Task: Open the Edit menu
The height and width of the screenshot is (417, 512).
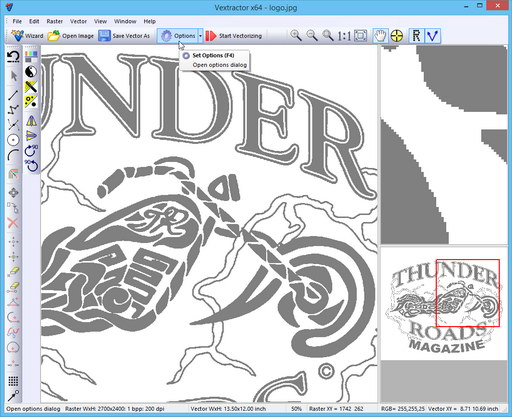Action: (x=34, y=21)
